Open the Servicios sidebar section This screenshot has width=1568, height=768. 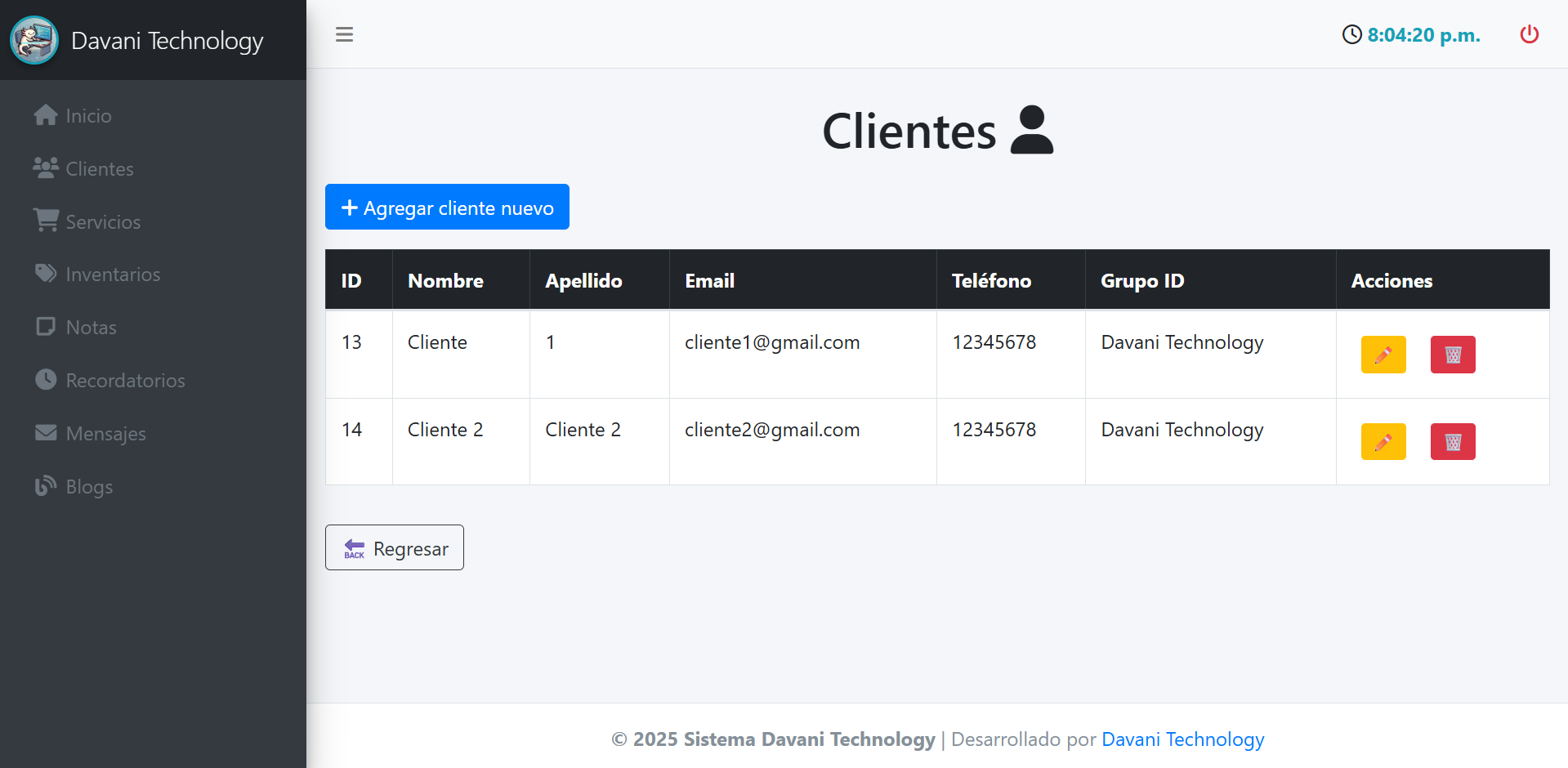[102, 222]
